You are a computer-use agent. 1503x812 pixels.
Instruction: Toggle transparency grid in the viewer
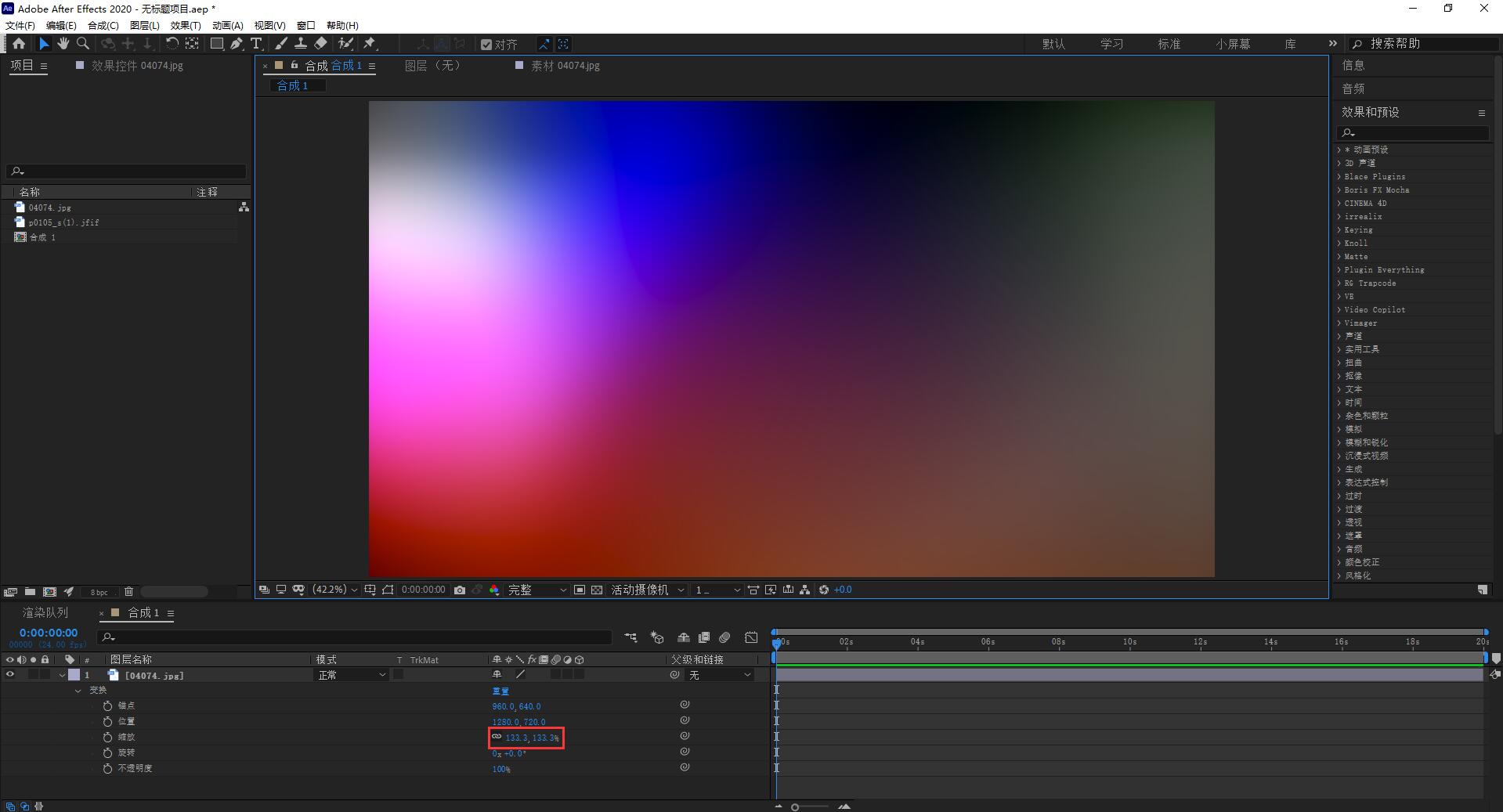pos(597,590)
